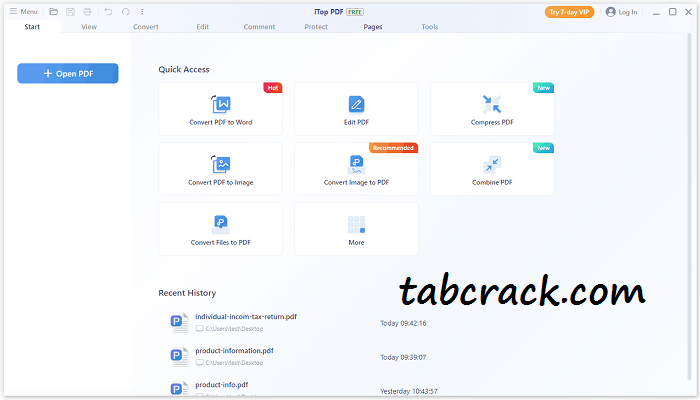Click the Convert PDF to Word label
The width and height of the screenshot is (700, 400).
tap(221, 122)
